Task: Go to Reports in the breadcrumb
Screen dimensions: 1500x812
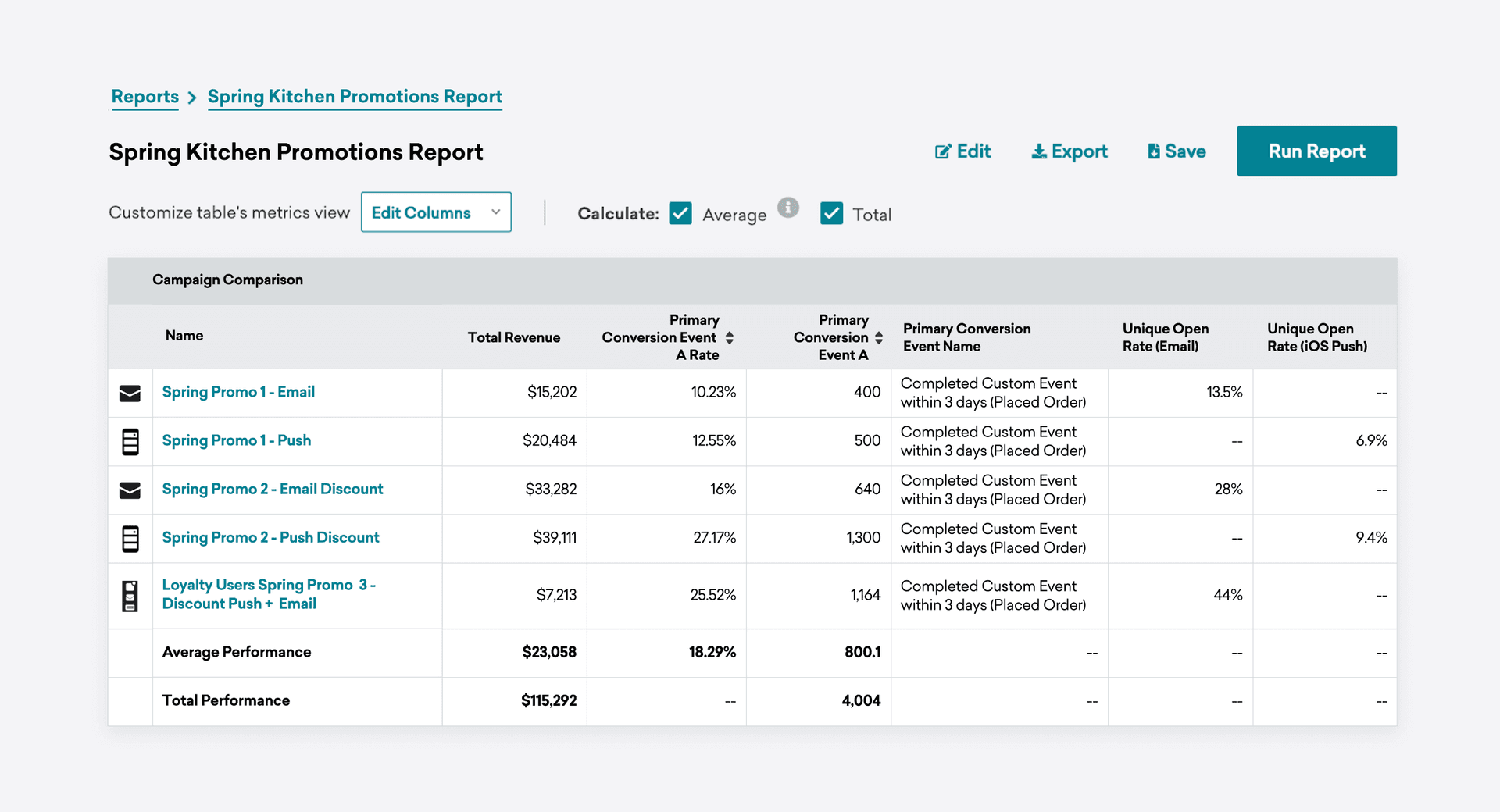Action: [x=145, y=97]
